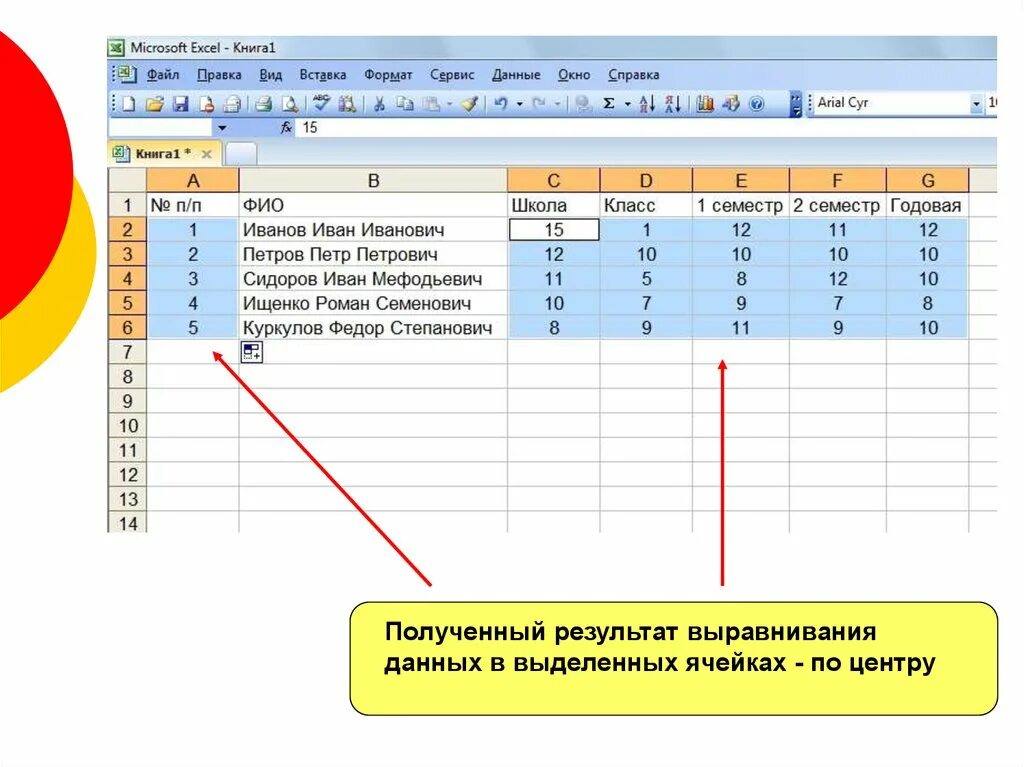Screen dimensions: 1024x767
Task: Select column C header
Action: 553,180
